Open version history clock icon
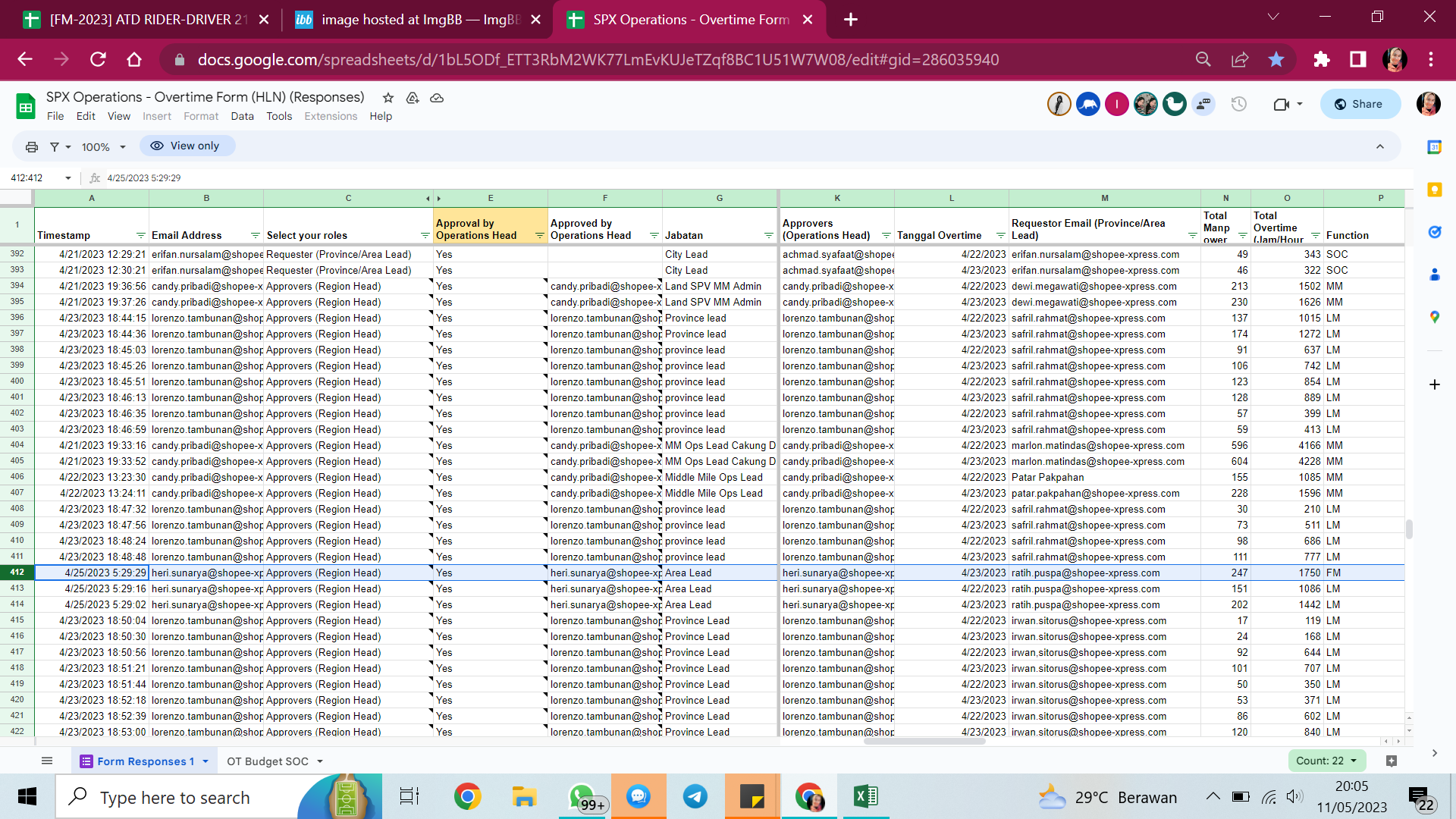This screenshot has width=1456, height=819. 1238,104
